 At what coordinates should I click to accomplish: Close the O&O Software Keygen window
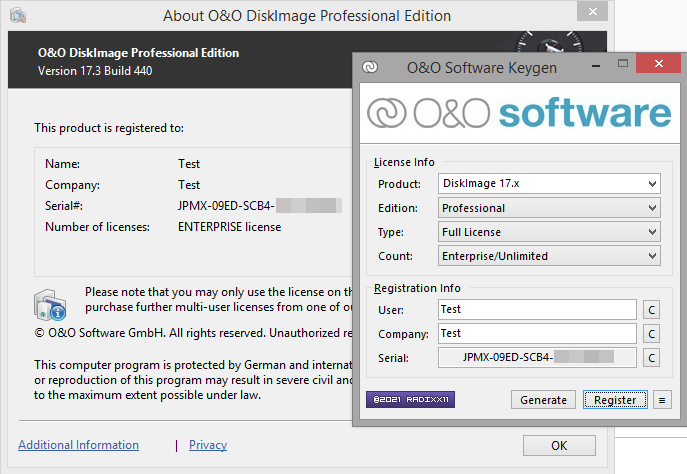click(x=658, y=64)
